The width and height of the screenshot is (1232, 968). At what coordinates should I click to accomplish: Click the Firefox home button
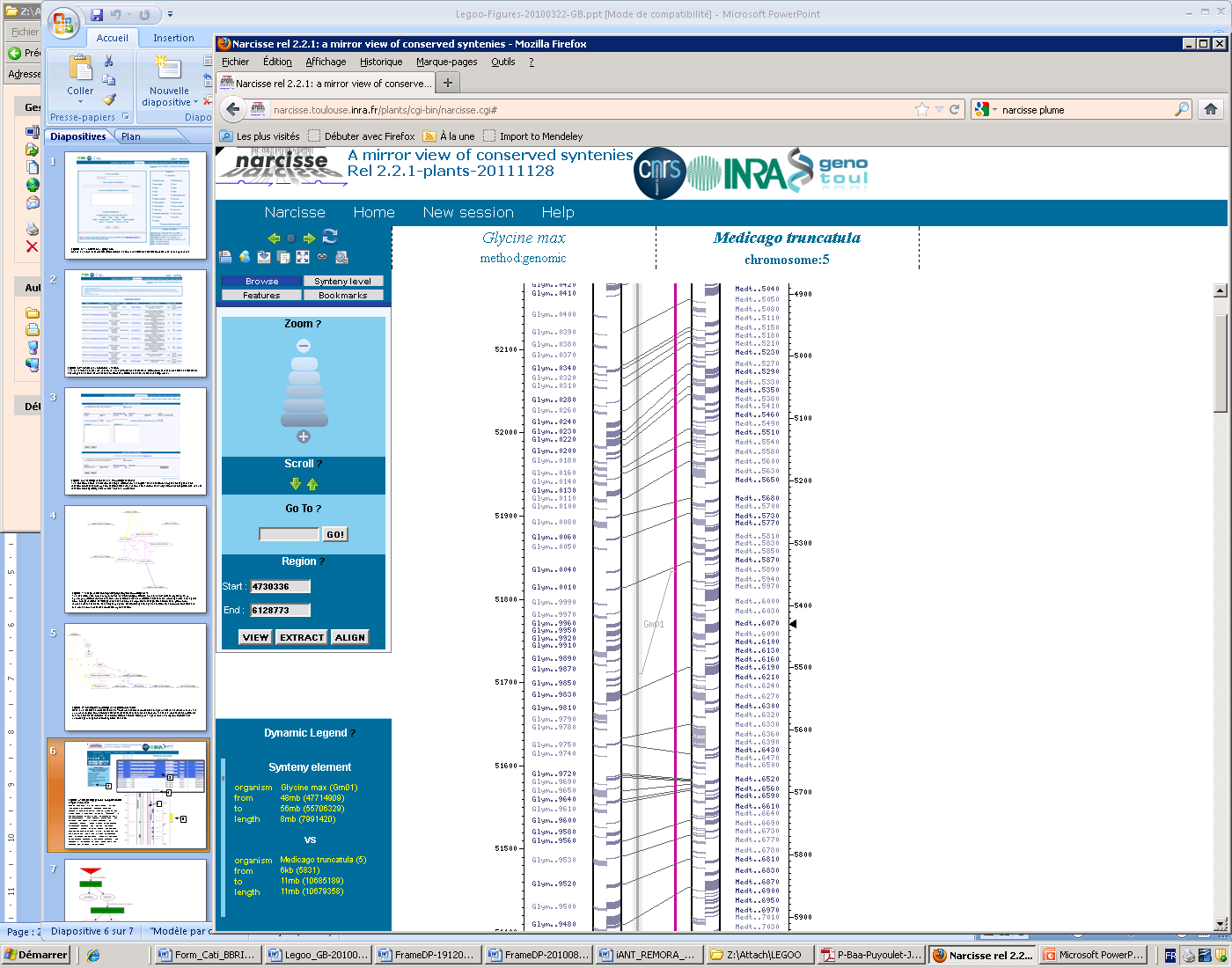(x=1211, y=109)
